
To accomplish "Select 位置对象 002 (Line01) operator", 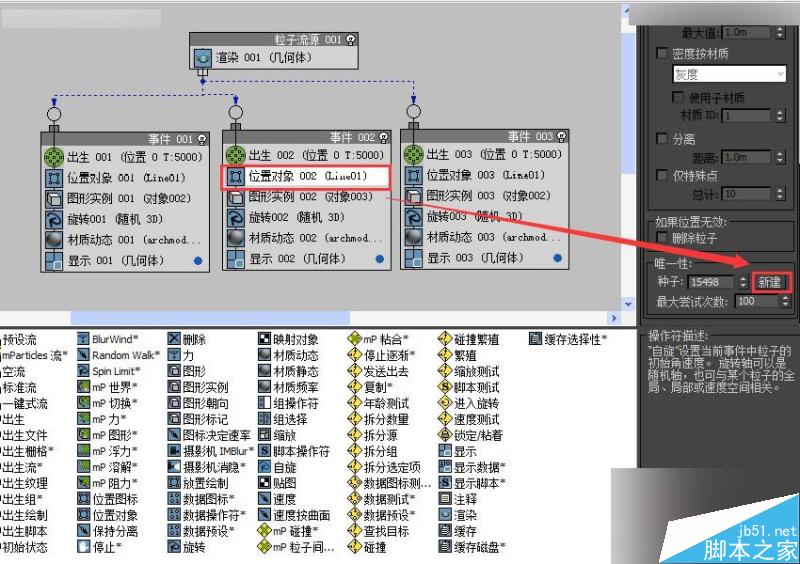I will click(x=306, y=177).
